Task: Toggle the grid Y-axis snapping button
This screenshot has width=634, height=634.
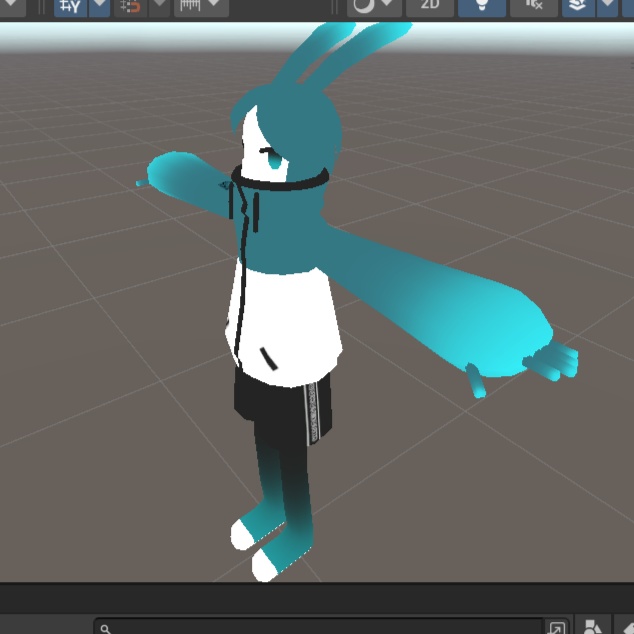Action: pos(70,7)
